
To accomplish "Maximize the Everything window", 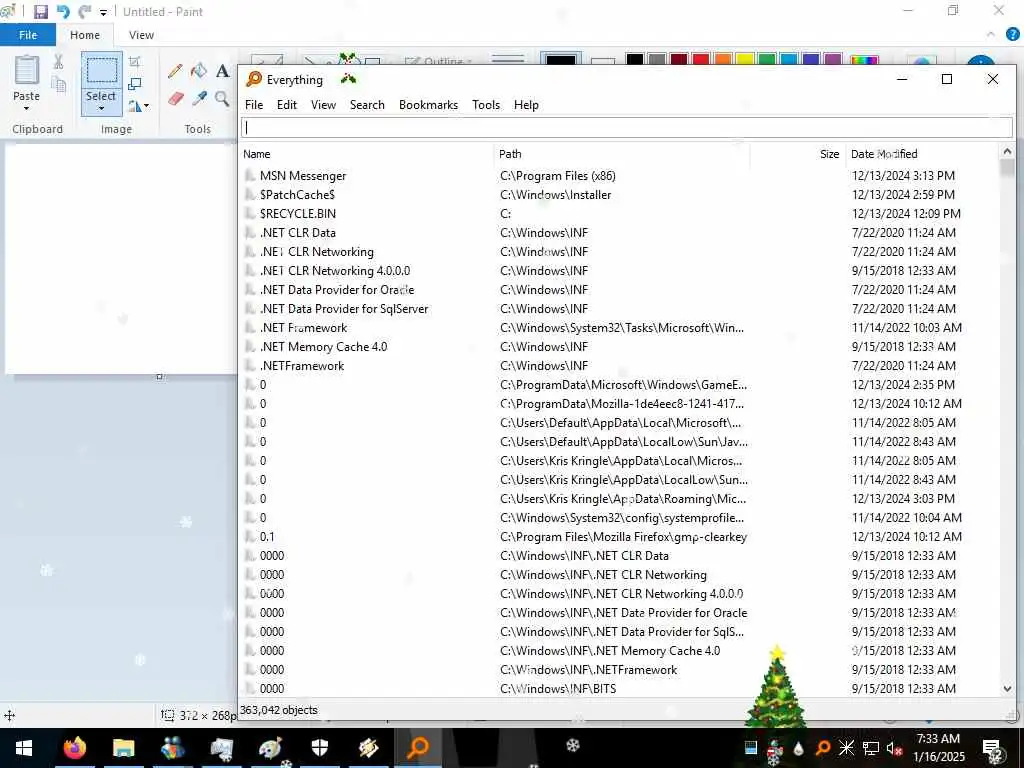I will [946, 79].
